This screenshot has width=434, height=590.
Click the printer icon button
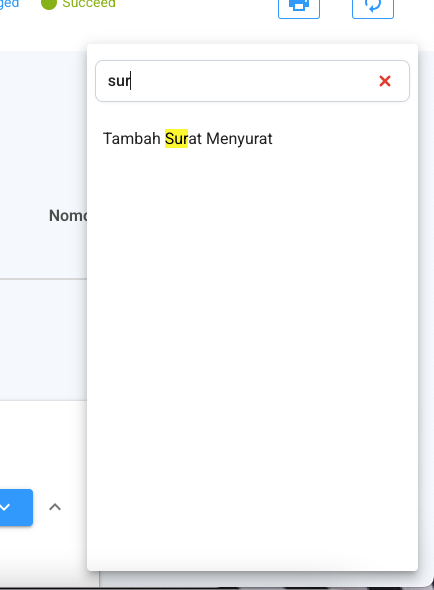click(299, 6)
